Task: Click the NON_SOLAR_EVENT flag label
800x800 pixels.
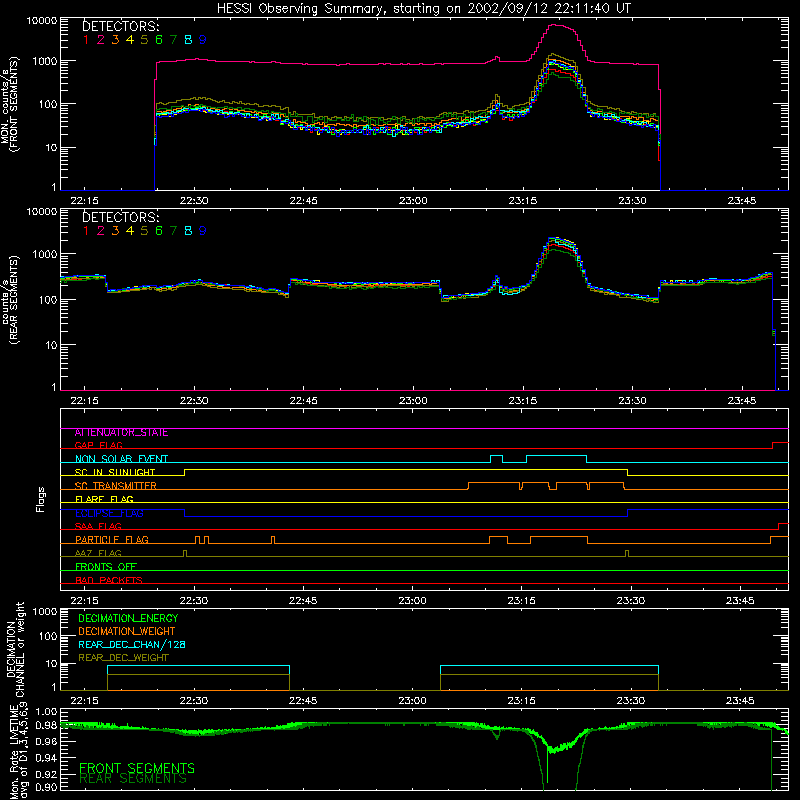Action: click(x=121, y=459)
